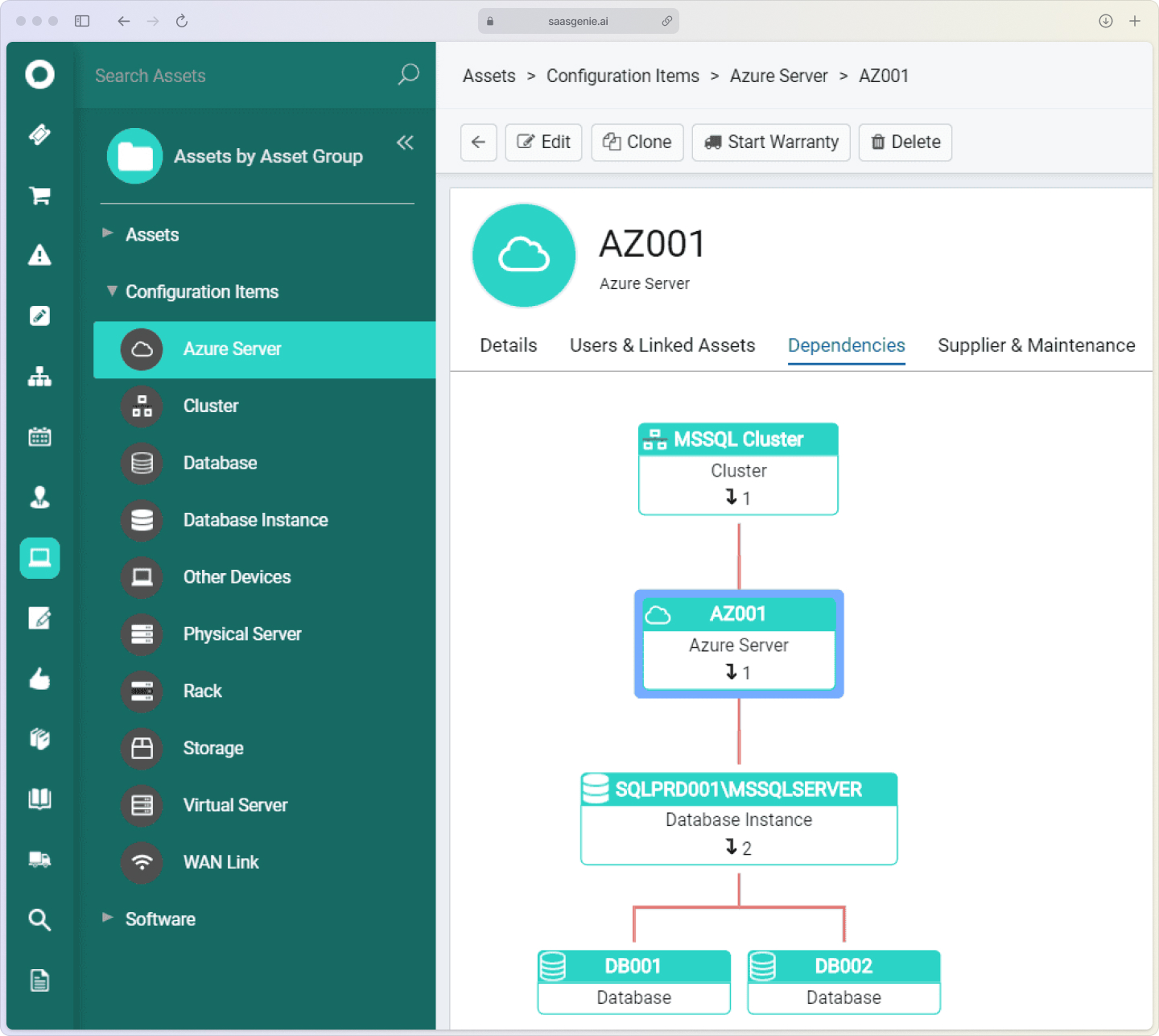Click the saasgenie.ai address bar

coord(579,21)
